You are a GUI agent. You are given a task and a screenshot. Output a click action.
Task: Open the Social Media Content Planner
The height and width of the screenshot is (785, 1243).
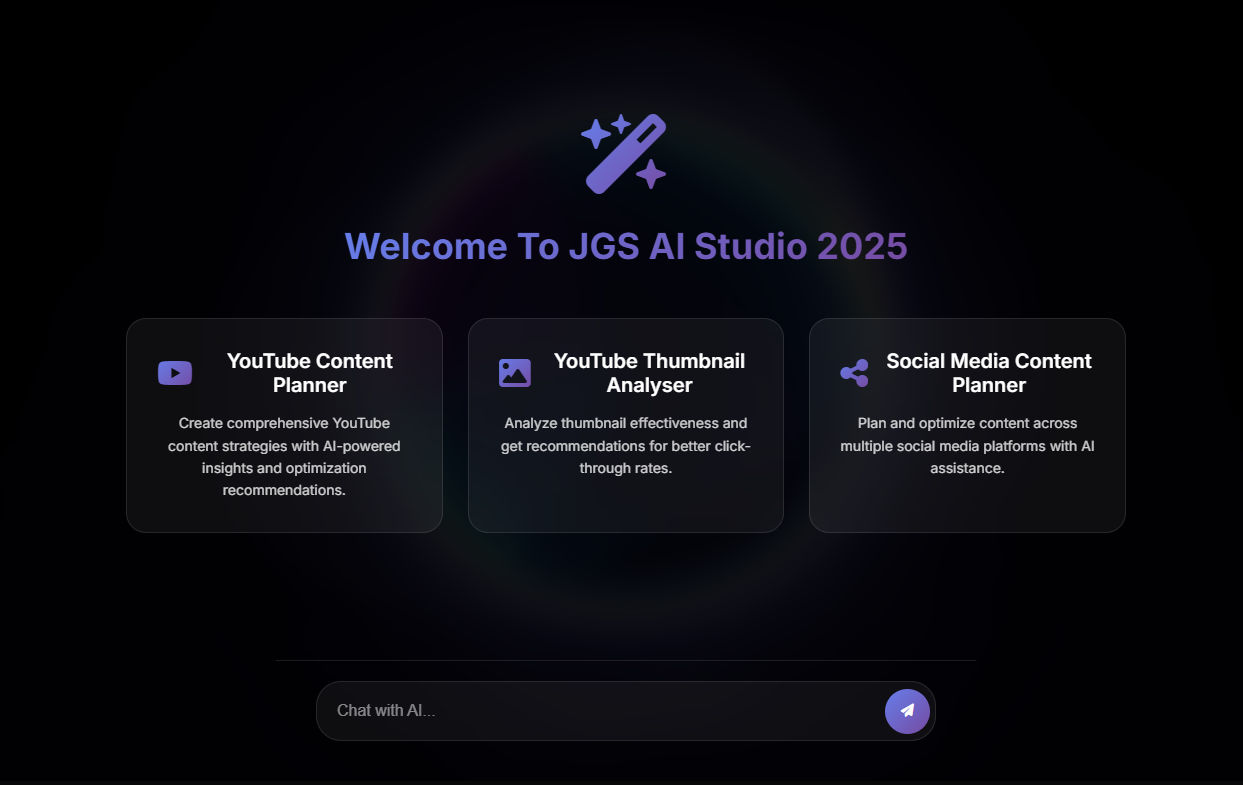[x=966, y=424]
